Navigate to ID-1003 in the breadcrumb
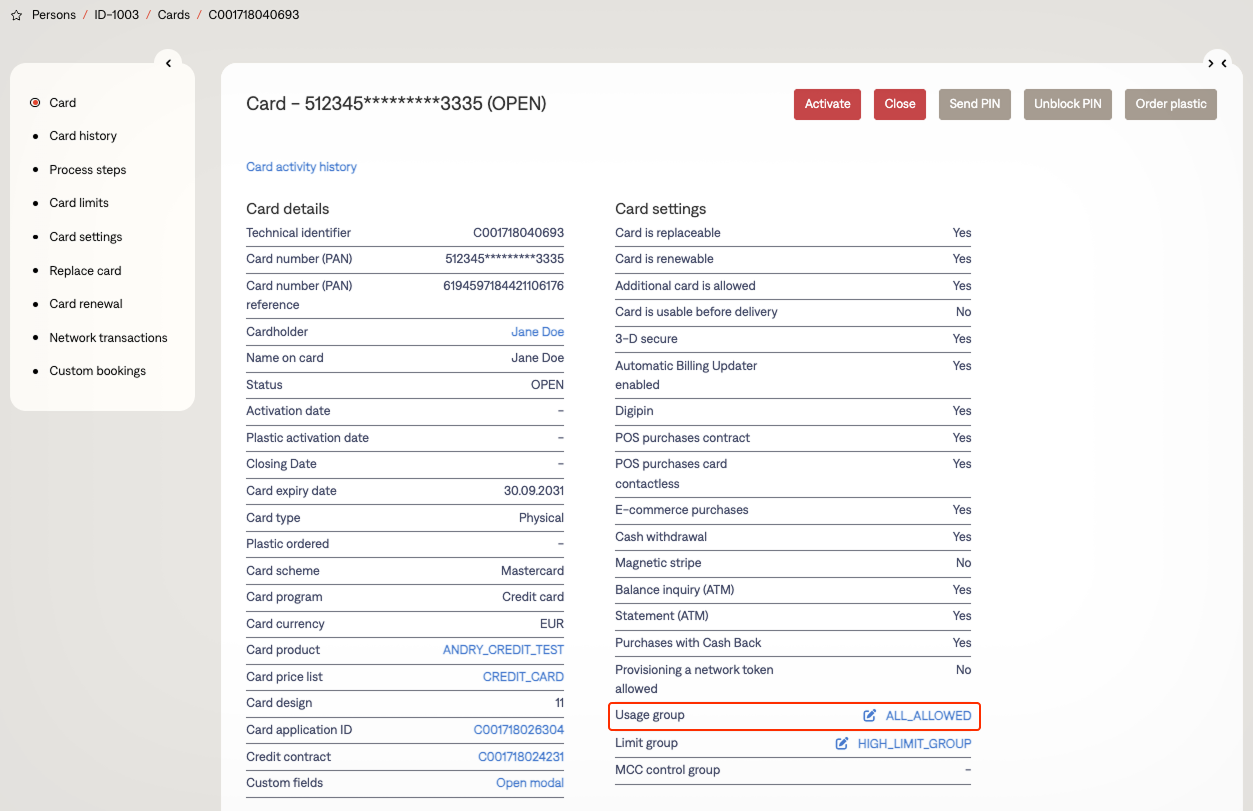The height and width of the screenshot is (811, 1253). pyautogui.click(x=117, y=15)
